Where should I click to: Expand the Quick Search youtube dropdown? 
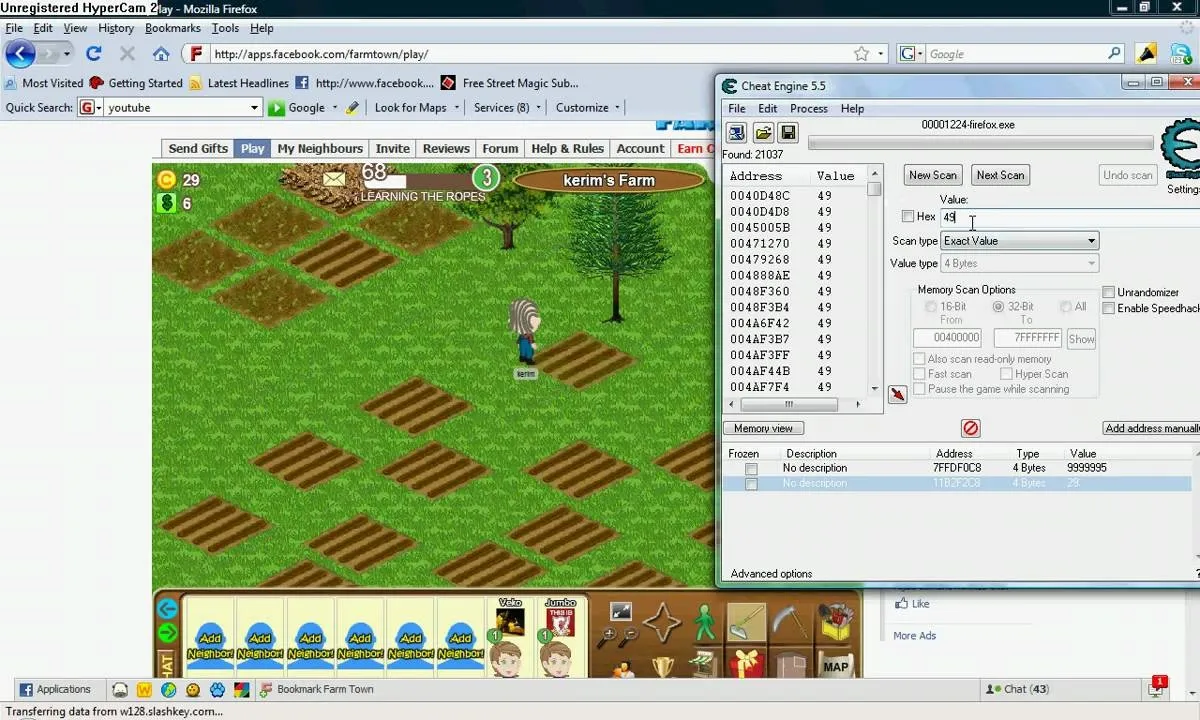254,107
